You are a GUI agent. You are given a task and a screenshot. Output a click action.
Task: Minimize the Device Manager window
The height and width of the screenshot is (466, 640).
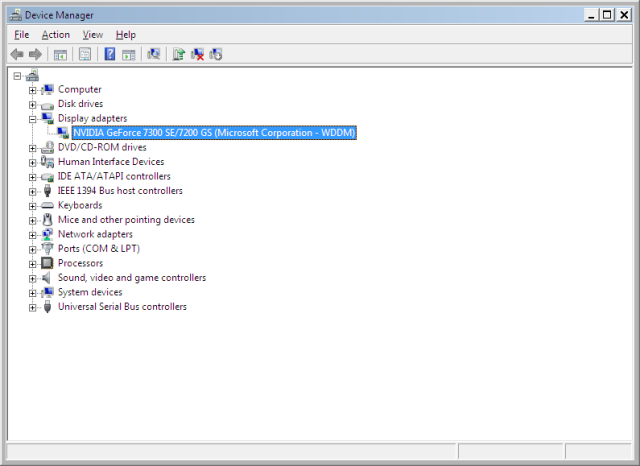click(x=591, y=15)
